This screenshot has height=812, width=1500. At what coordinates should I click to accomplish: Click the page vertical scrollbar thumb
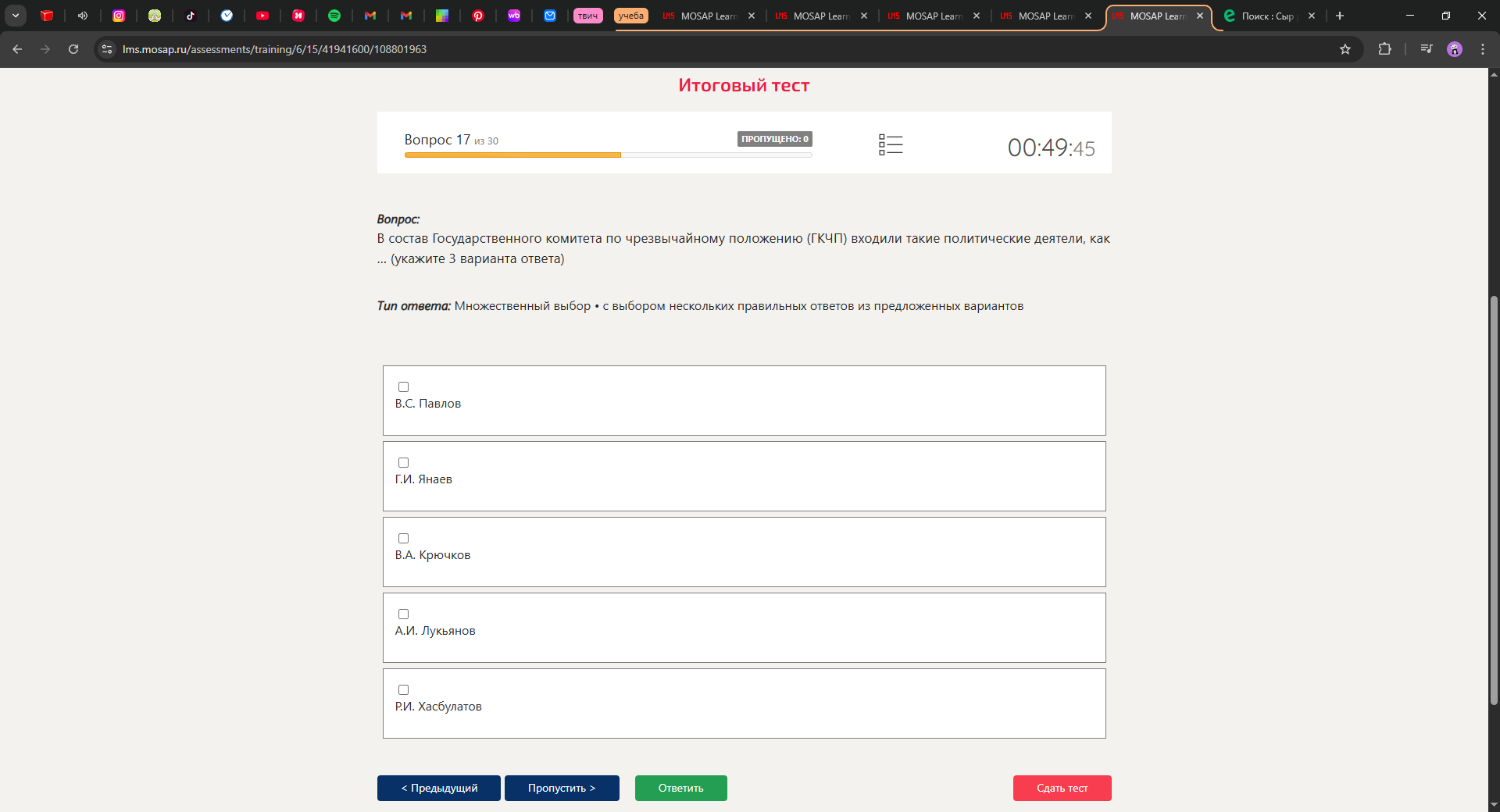click(1494, 500)
